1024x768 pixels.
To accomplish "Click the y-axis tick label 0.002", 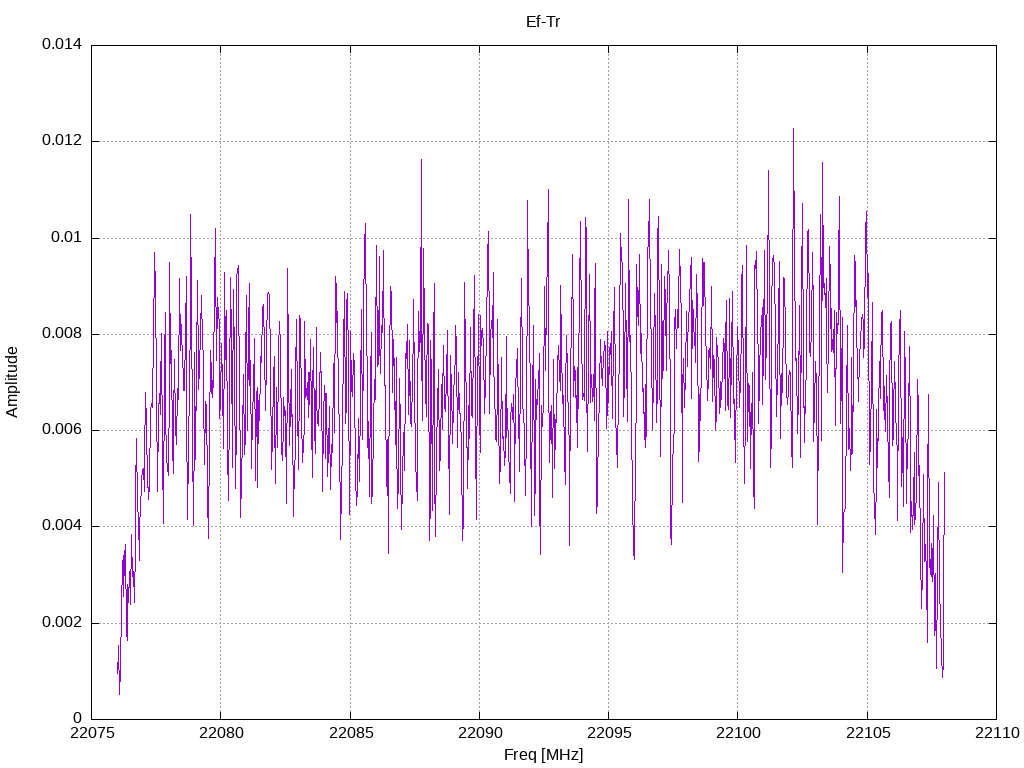I will 62,622.
